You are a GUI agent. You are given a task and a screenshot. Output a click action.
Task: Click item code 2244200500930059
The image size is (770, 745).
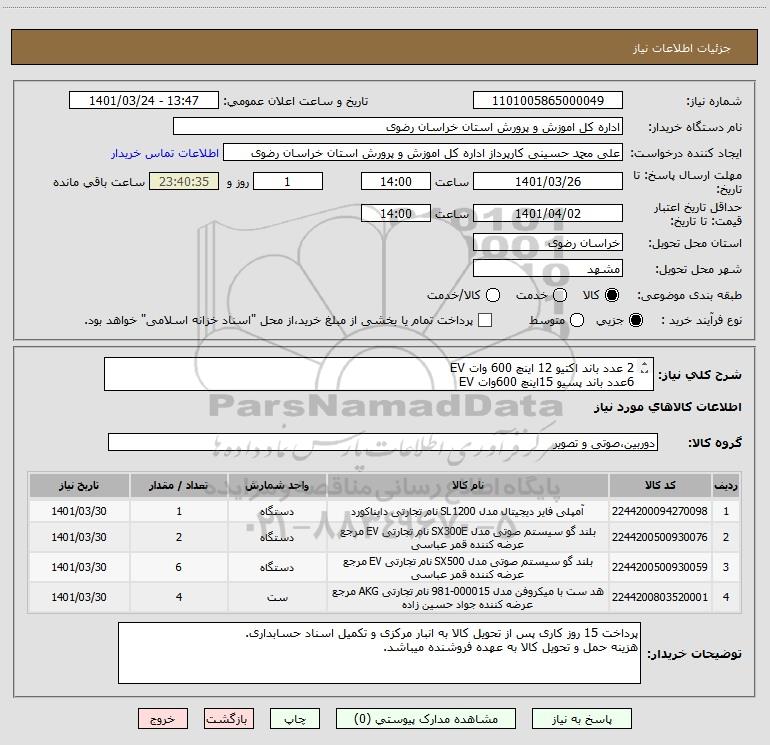pos(660,567)
